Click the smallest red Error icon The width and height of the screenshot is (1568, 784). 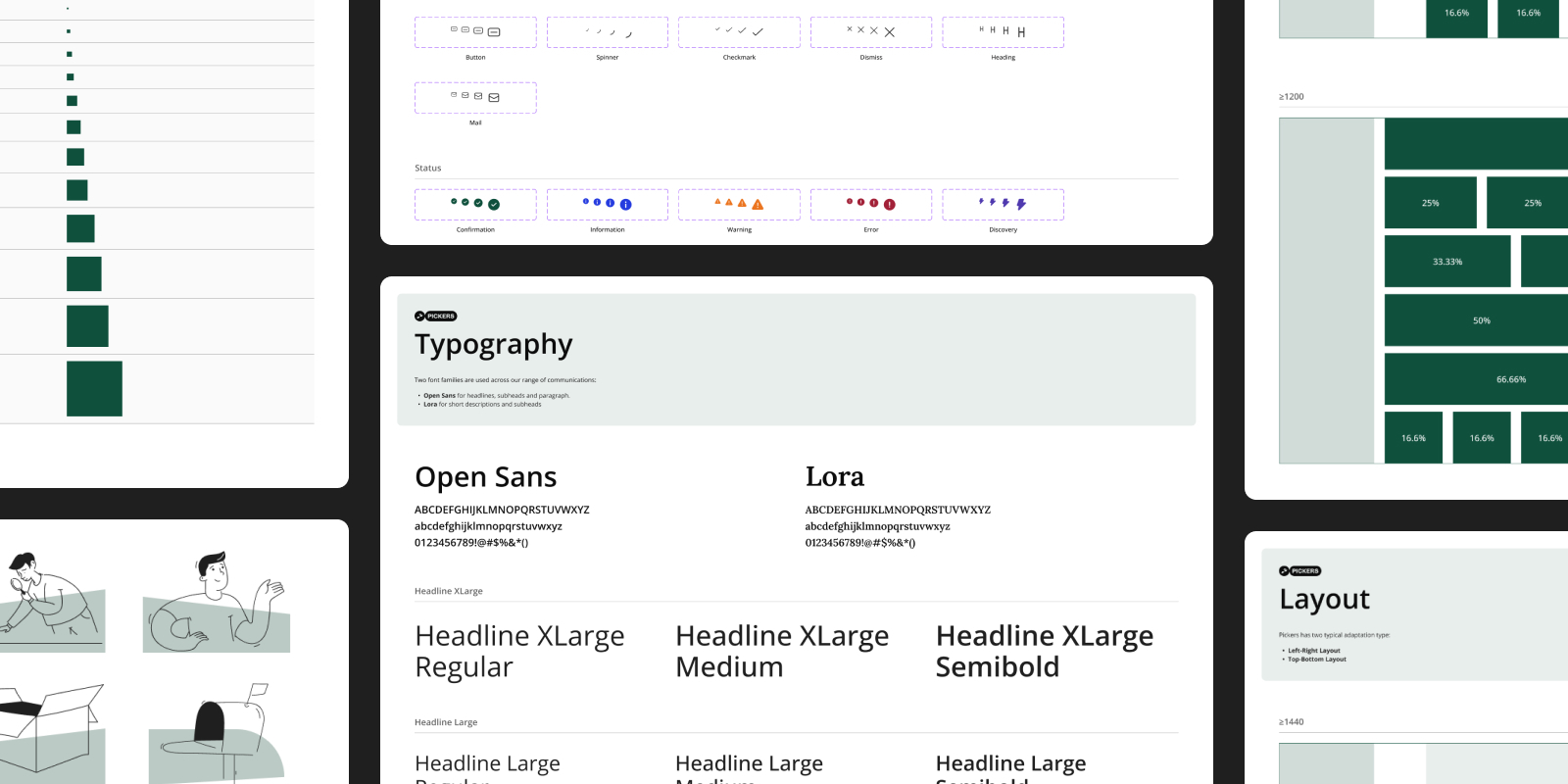[x=850, y=201]
